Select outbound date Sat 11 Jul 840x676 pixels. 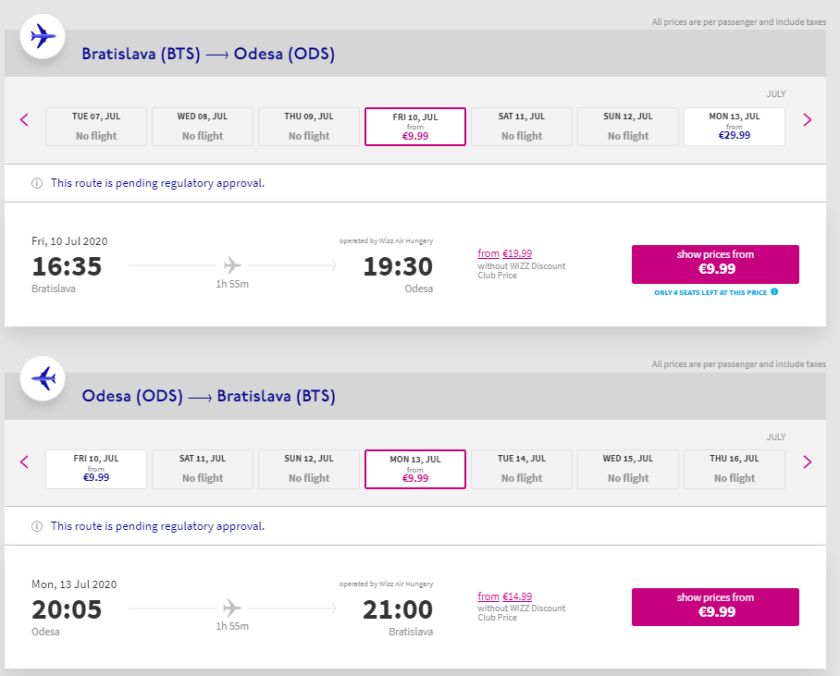521,127
